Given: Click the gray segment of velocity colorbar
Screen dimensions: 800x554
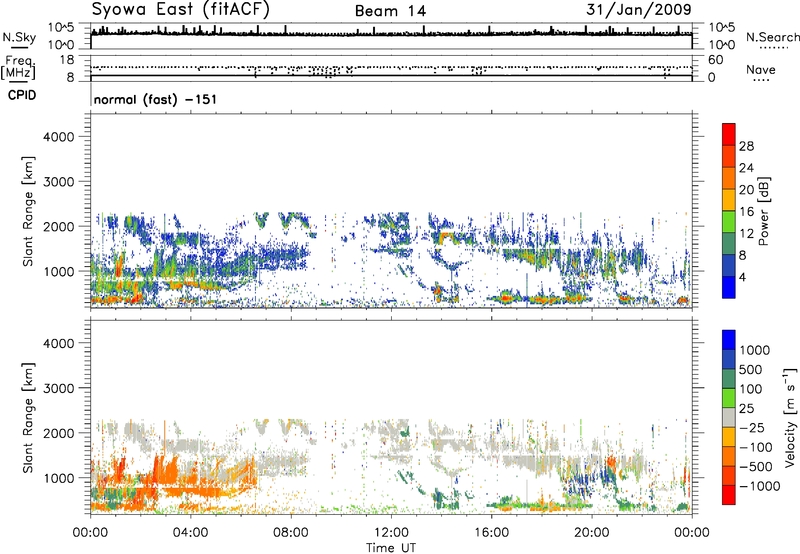Looking at the screenshot, I should pyautogui.click(x=729, y=417).
